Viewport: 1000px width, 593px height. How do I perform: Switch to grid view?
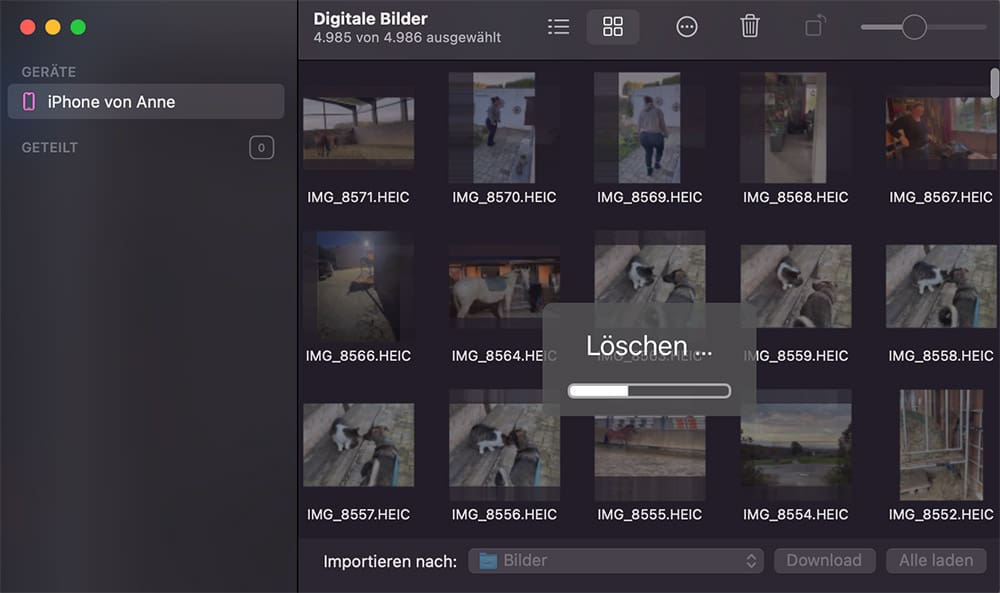pyautogui.click(x=613, y=27)
